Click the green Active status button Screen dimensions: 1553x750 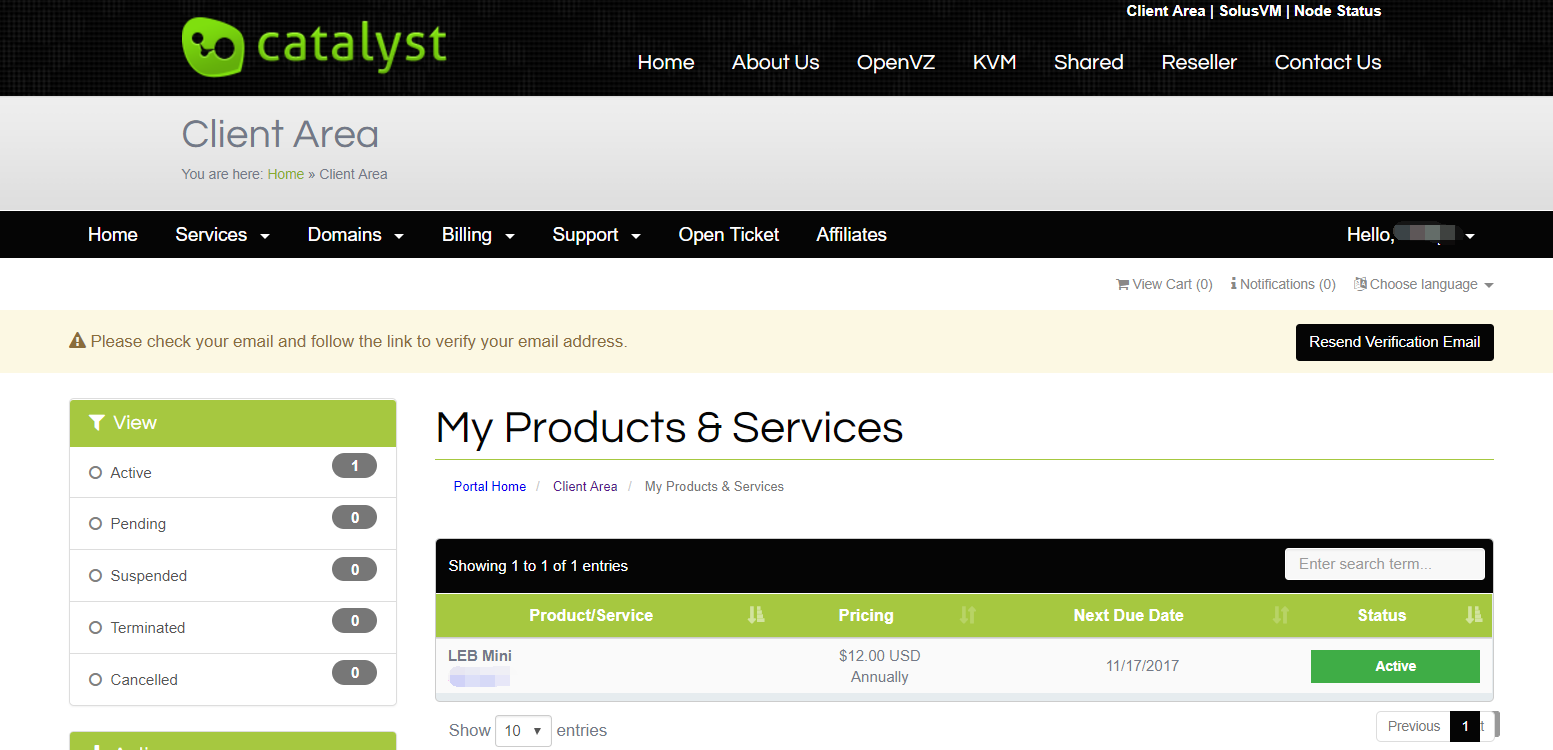pos(1395,666)
